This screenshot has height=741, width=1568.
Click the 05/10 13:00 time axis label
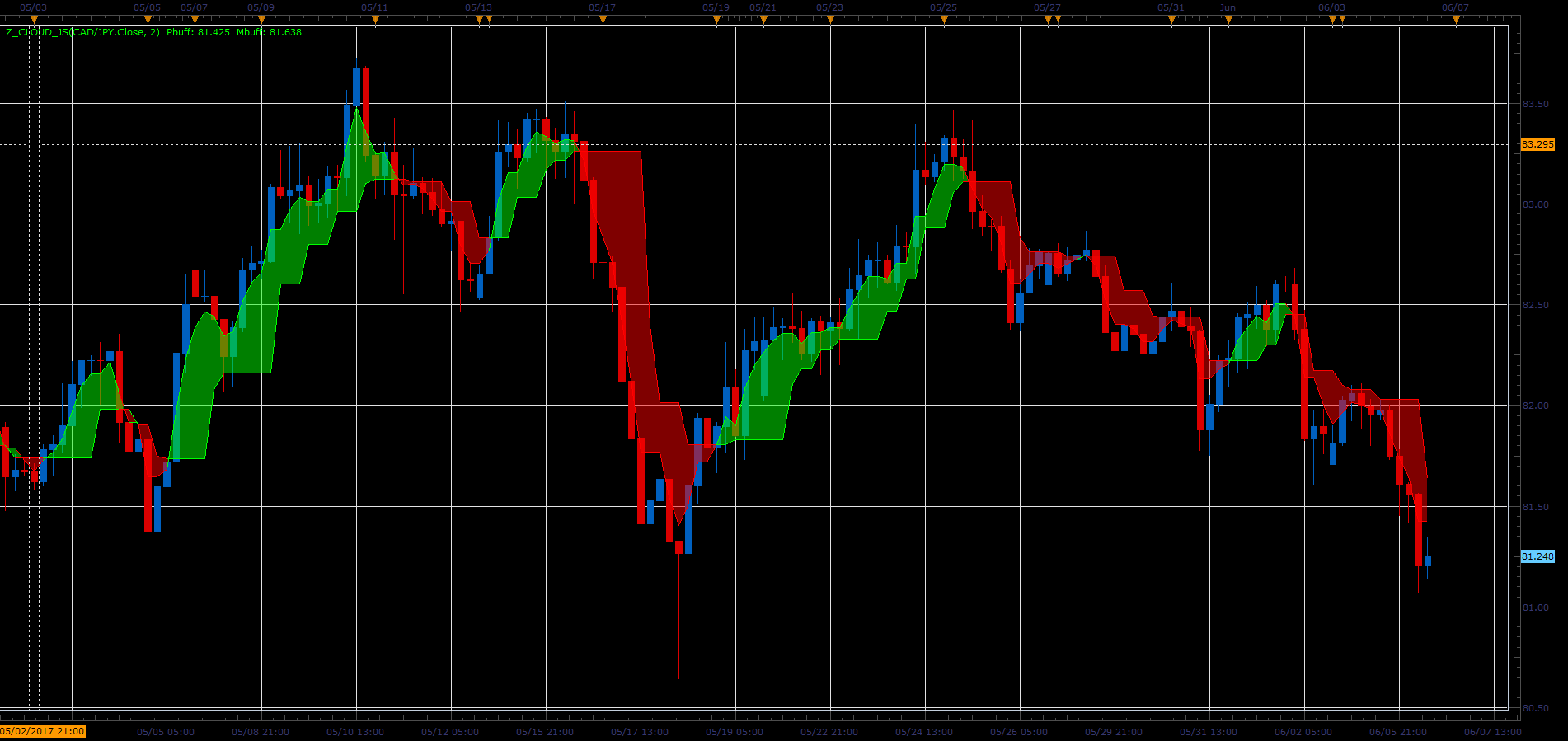coord(355,732)
